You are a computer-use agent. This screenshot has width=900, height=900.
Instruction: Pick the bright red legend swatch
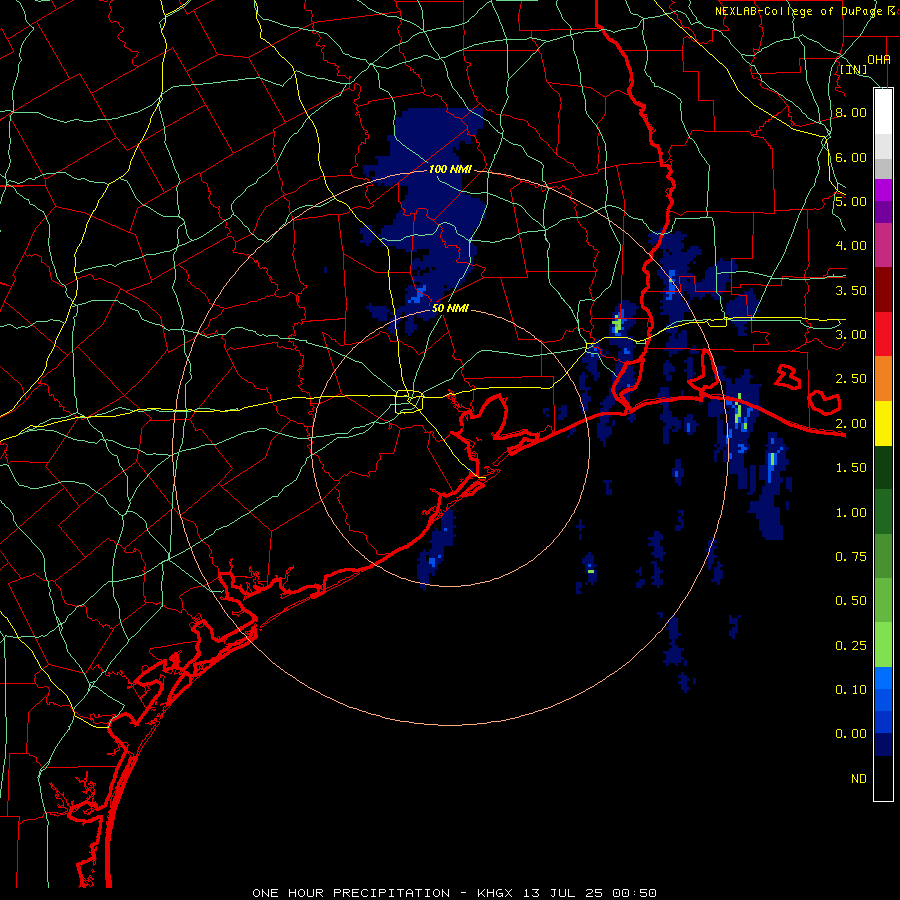point(883,334)
